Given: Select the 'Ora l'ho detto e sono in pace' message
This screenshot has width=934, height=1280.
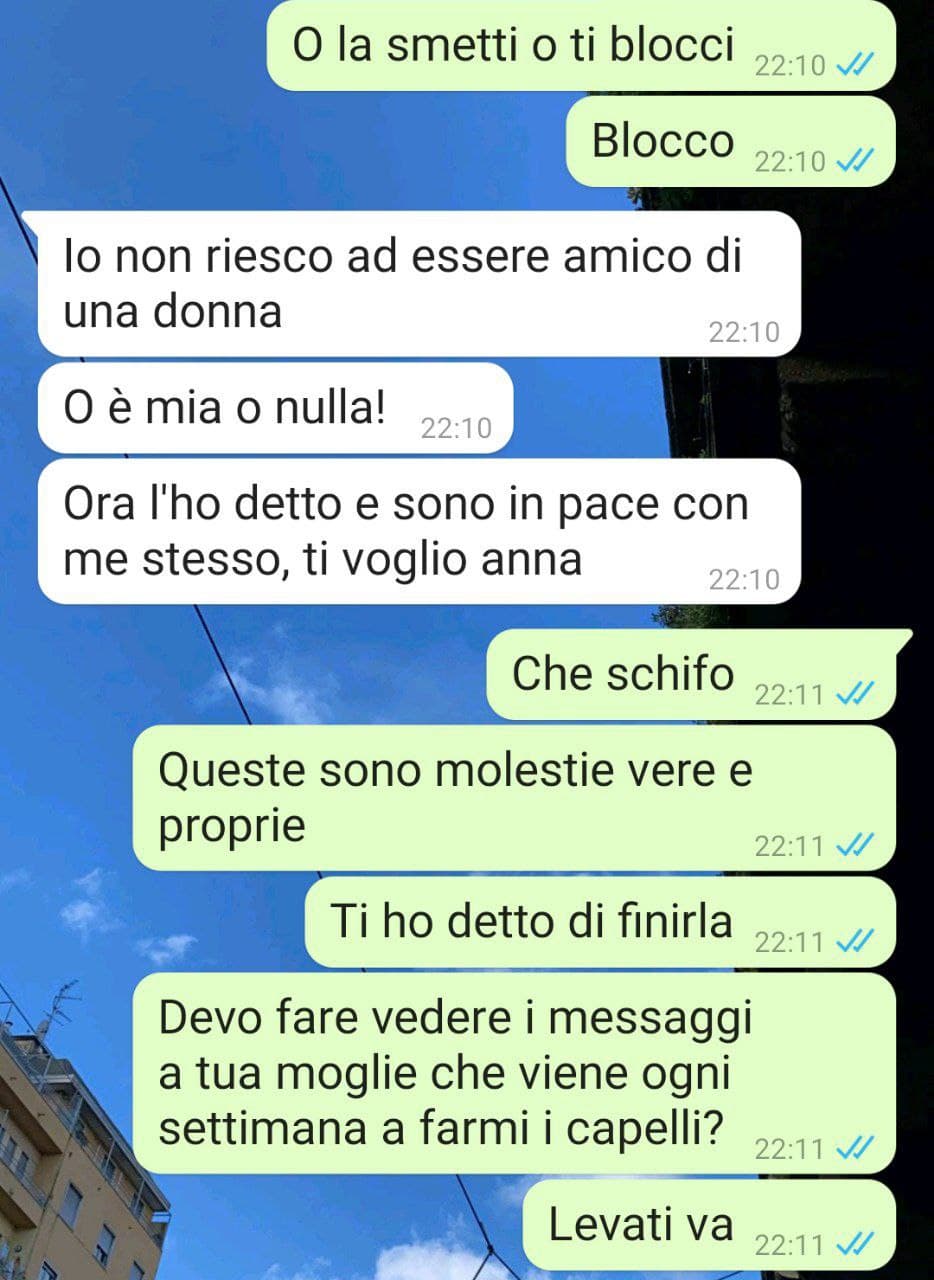Looking at the screenshot, I should (x=420, y=531).
